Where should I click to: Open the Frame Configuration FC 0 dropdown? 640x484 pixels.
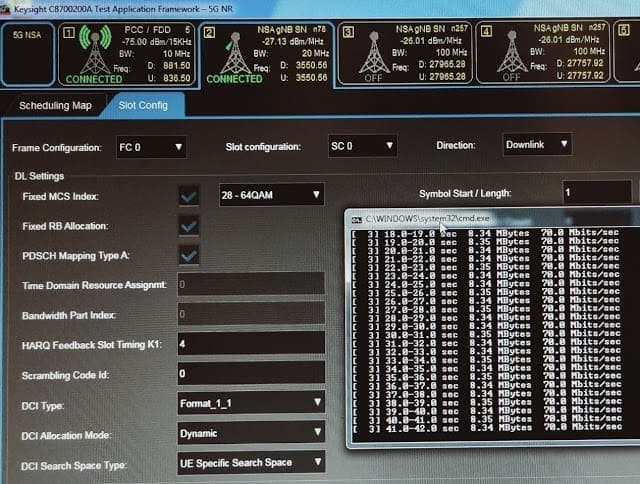151,147
